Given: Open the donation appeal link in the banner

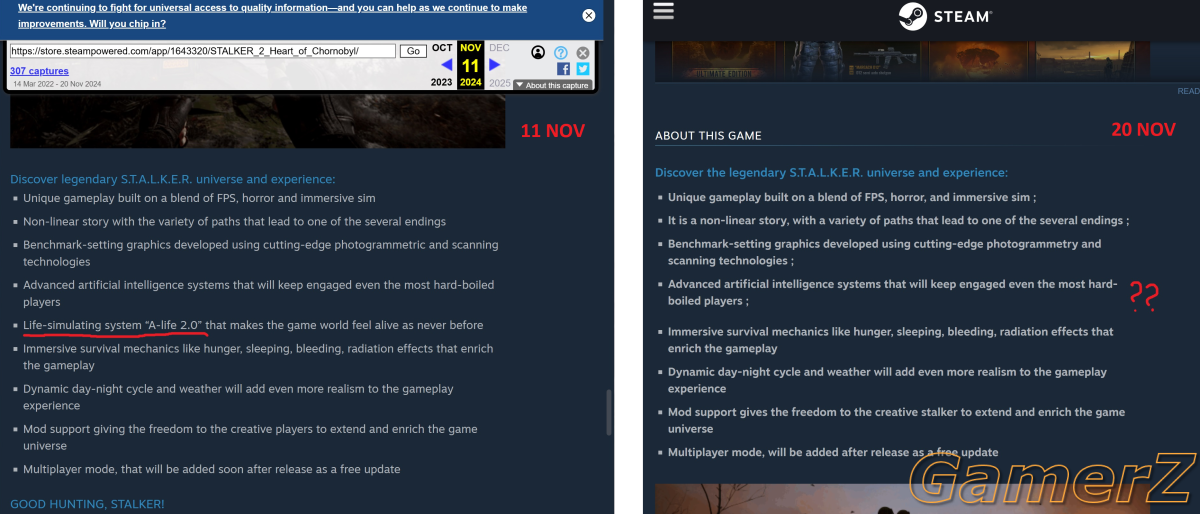Looking at the screenshot, I should (272, 15).
